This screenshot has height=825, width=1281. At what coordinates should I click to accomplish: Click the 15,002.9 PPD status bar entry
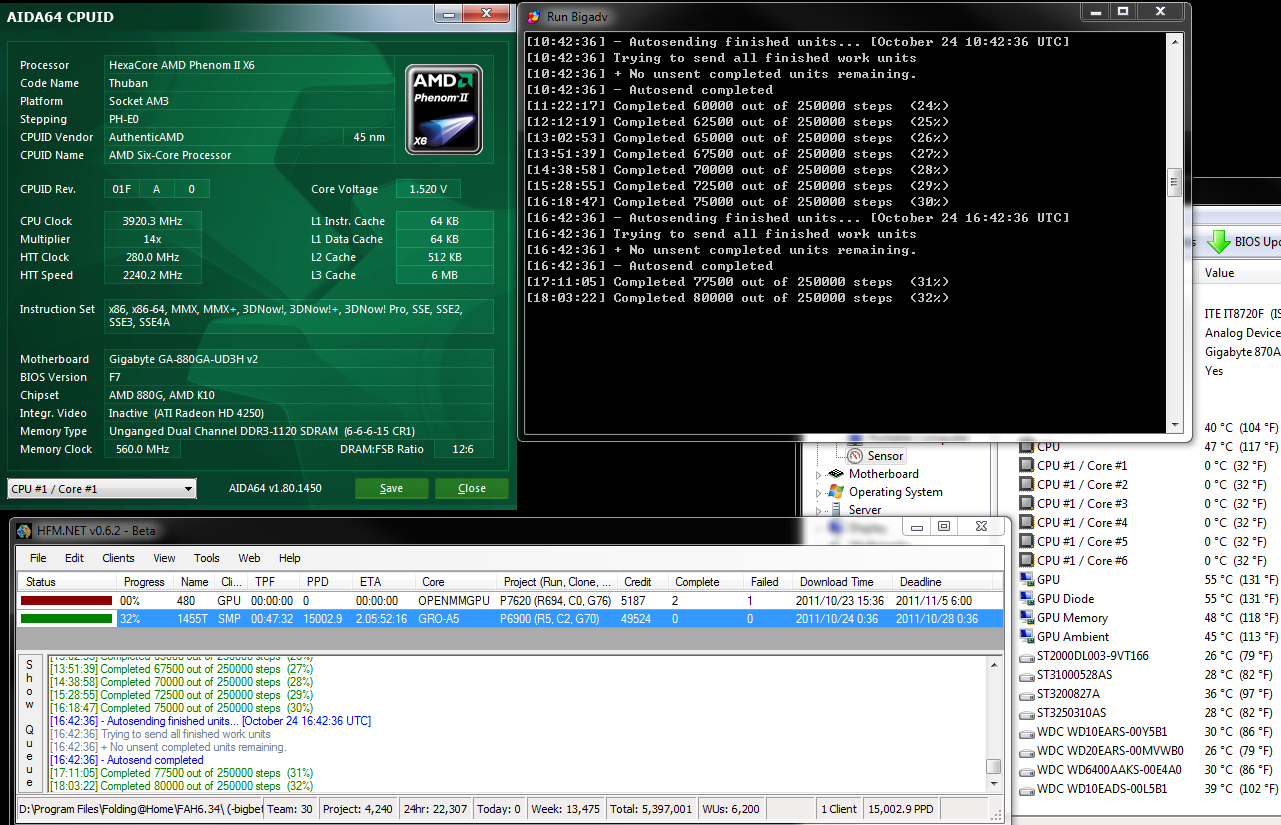click(x=902, y=808)
